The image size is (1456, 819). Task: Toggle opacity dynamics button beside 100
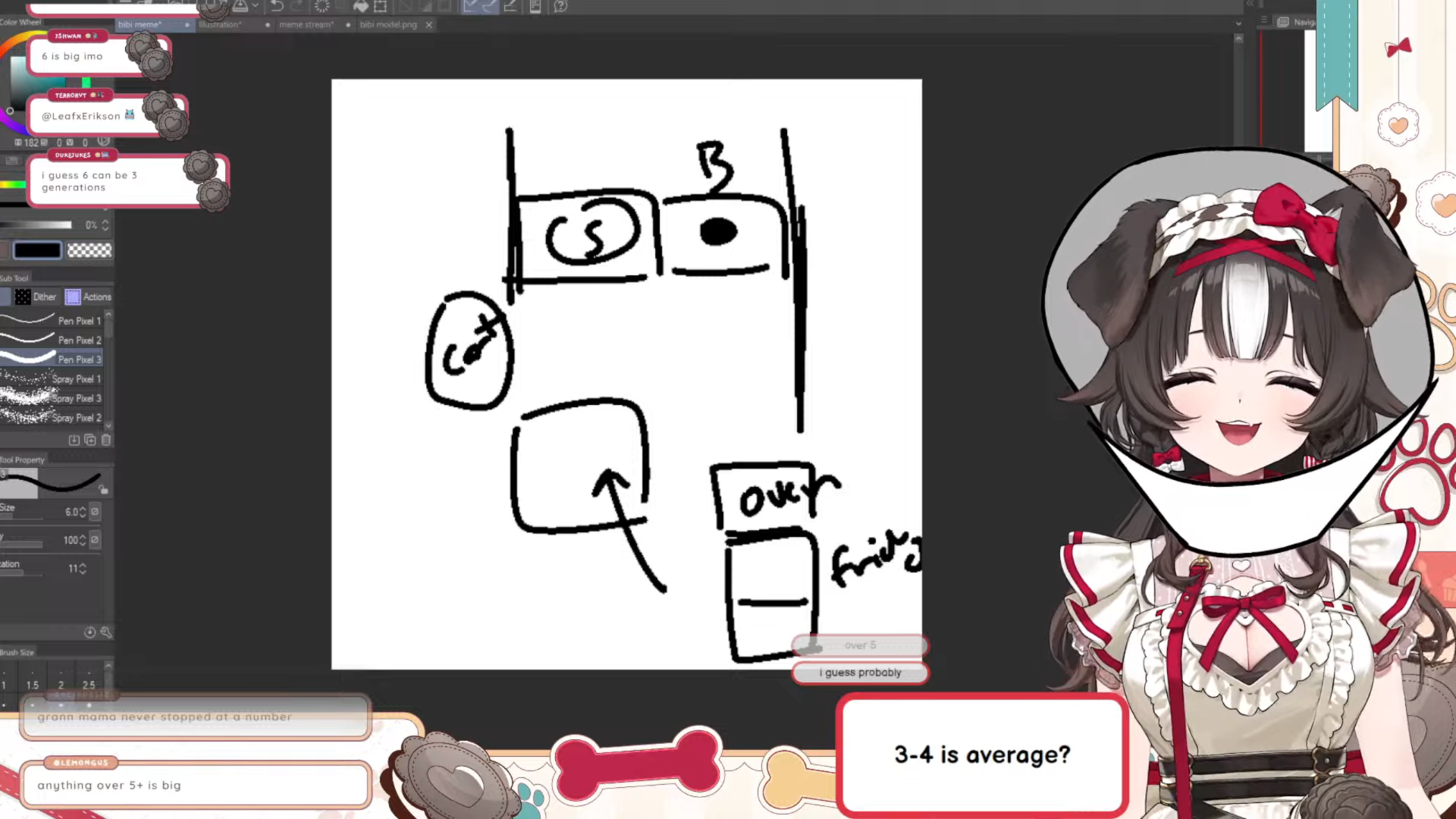click(95, 540)
